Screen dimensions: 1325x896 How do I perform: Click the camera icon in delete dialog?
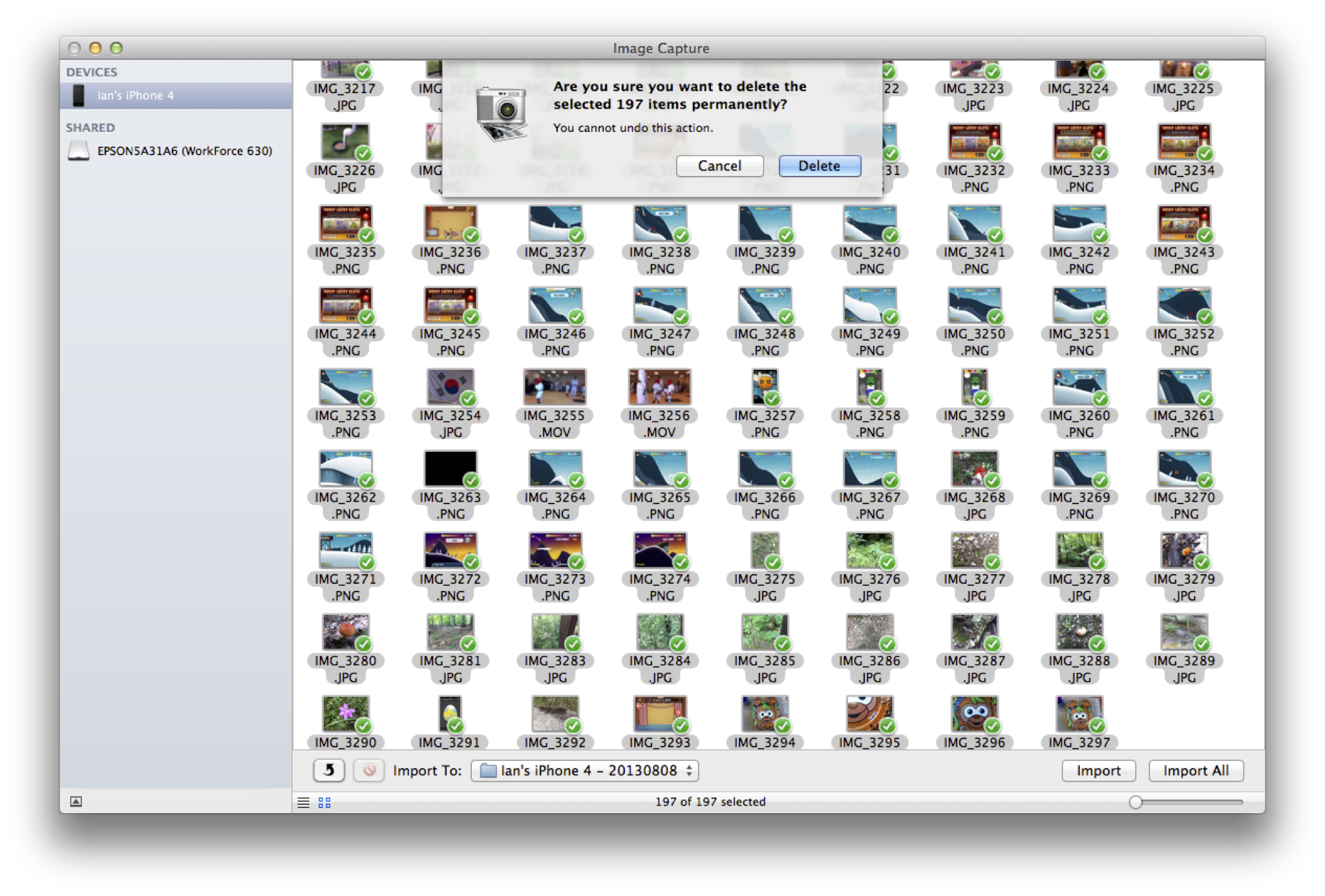[501, 113]
